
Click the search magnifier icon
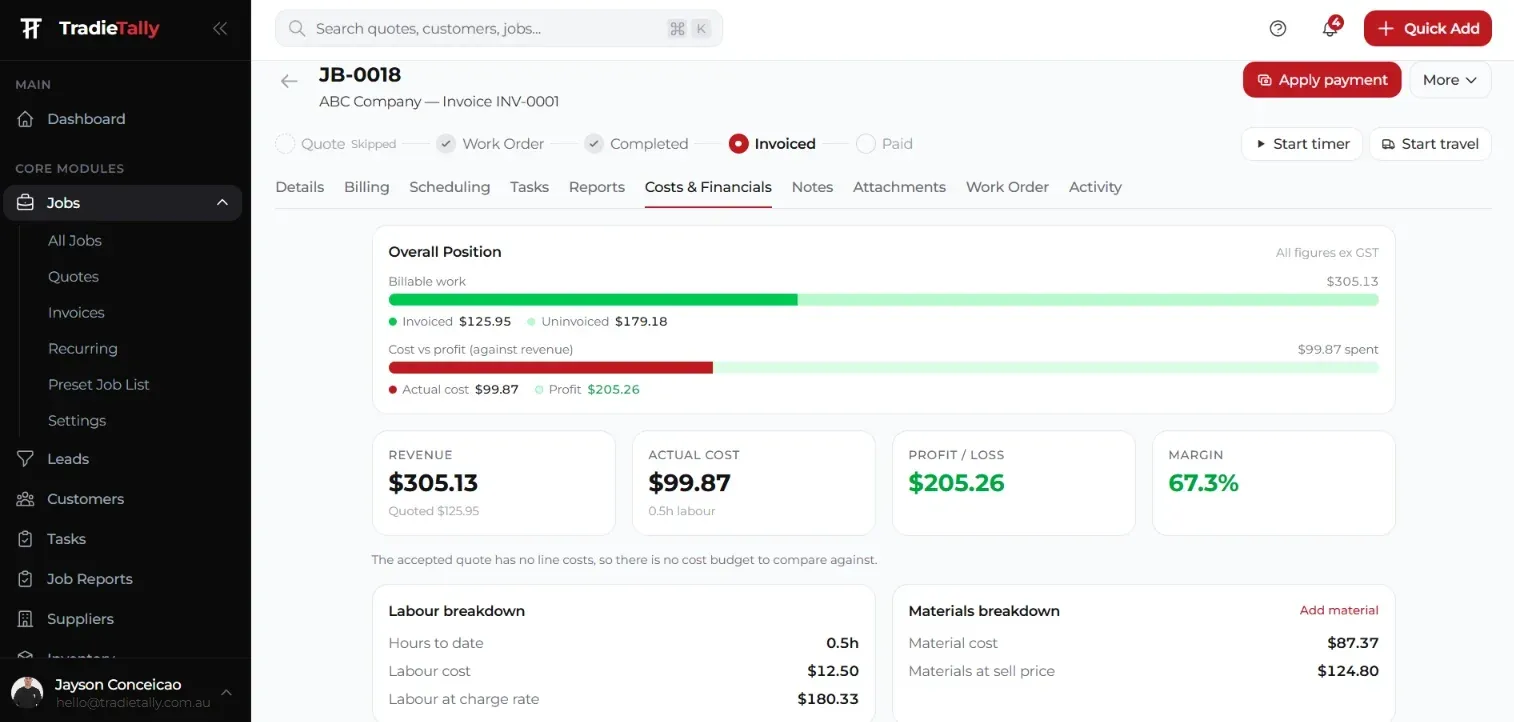[x=297, y=28]
